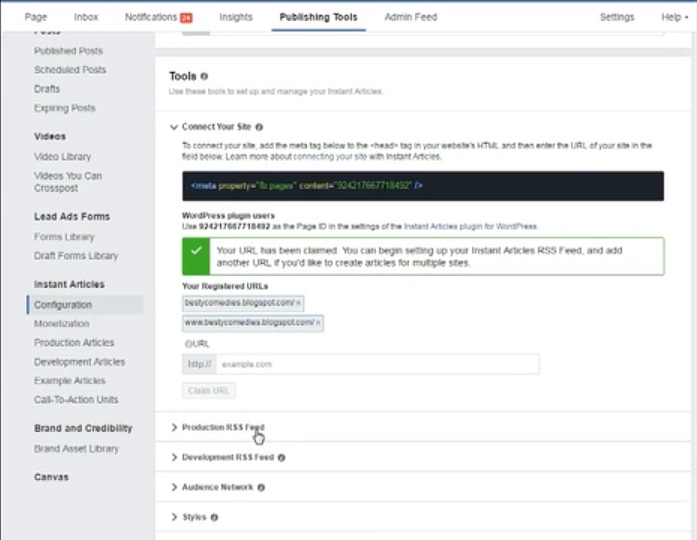Select the Publishing Tools tab
This screenshot has height=540, width=697.
coord(318,17)
